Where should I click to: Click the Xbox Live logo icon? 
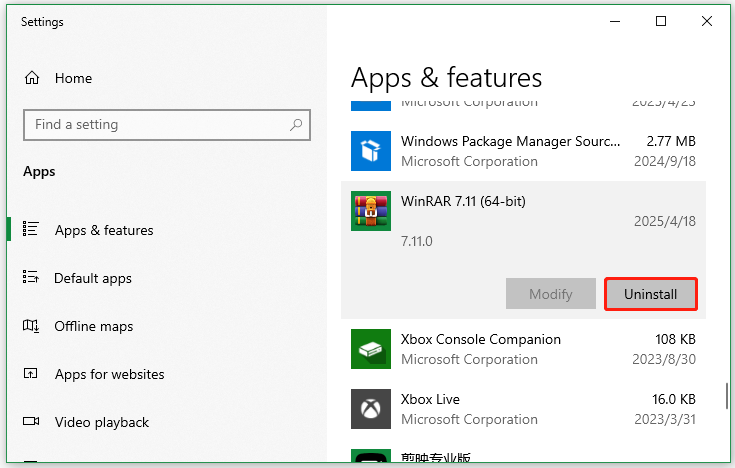click(371, 409)
